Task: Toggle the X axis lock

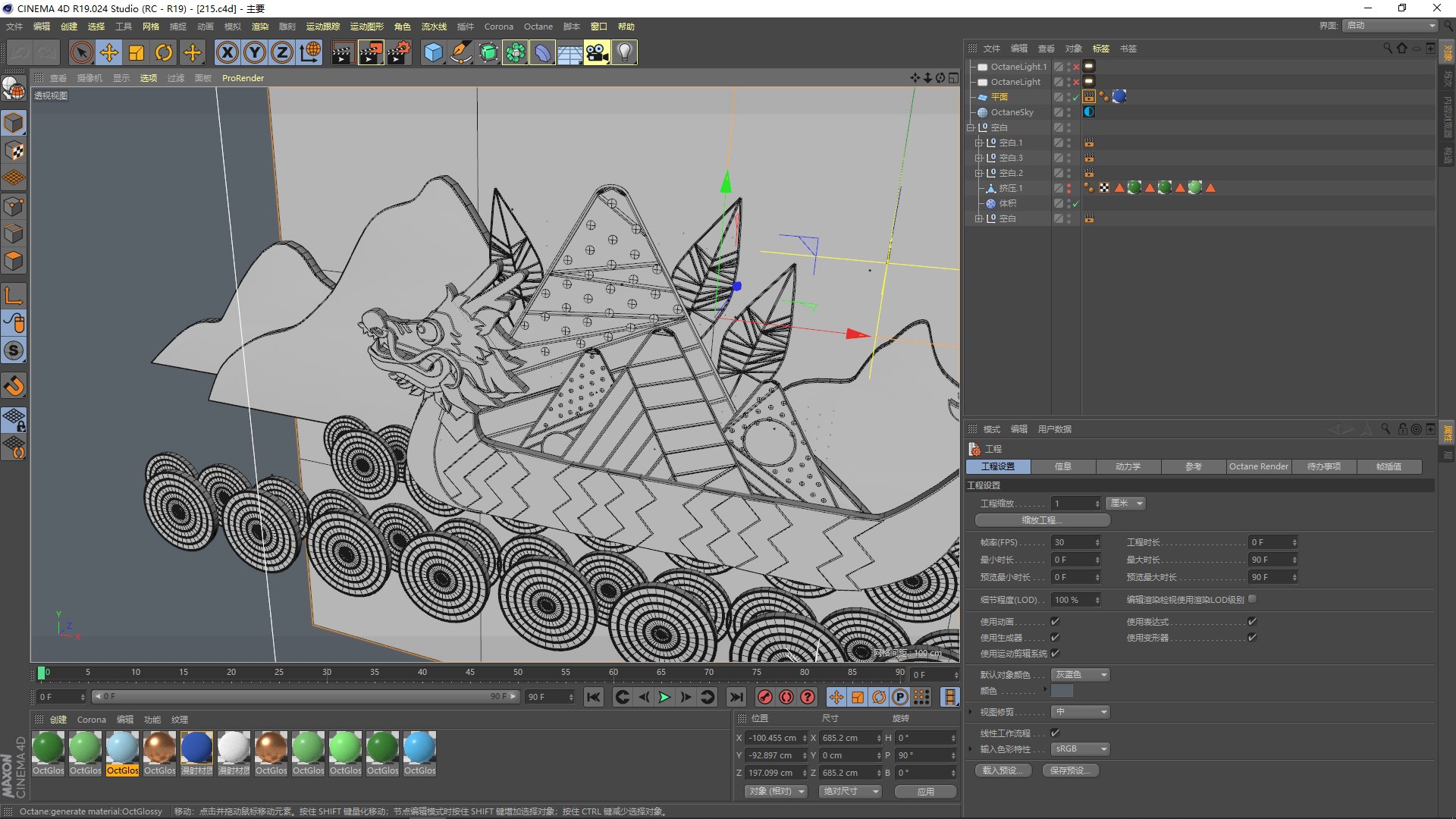Action: click(x=227, y=52)
